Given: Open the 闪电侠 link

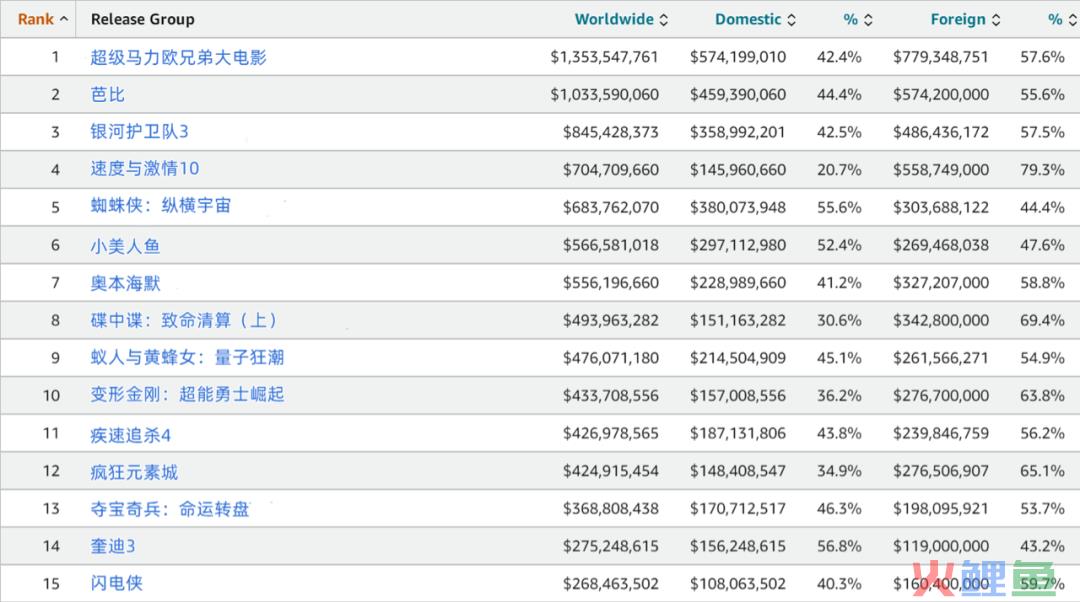Looking at the screenshot, I should pos(116,584).
